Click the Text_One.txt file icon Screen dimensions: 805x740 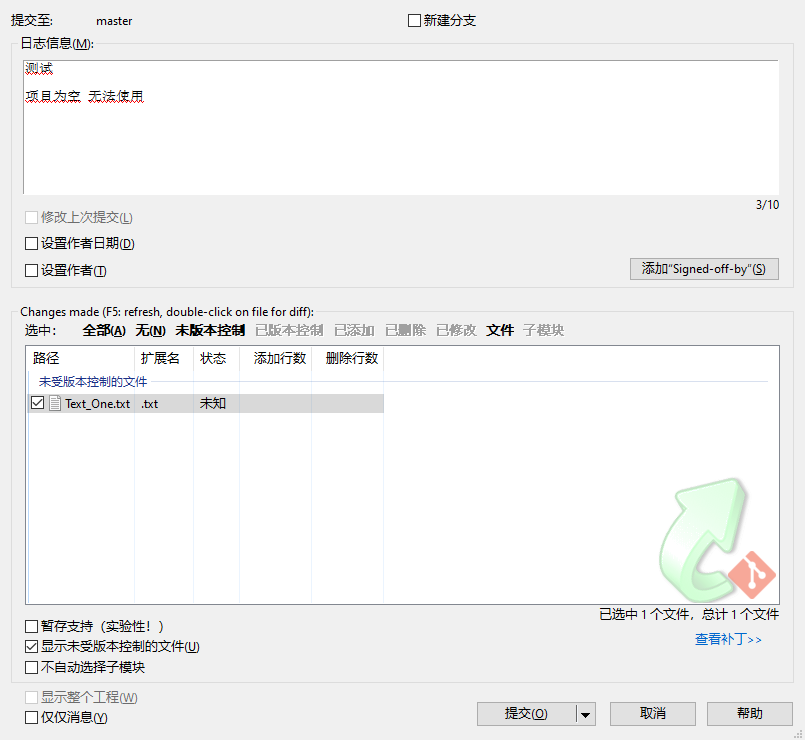click(x=55, y=404)
